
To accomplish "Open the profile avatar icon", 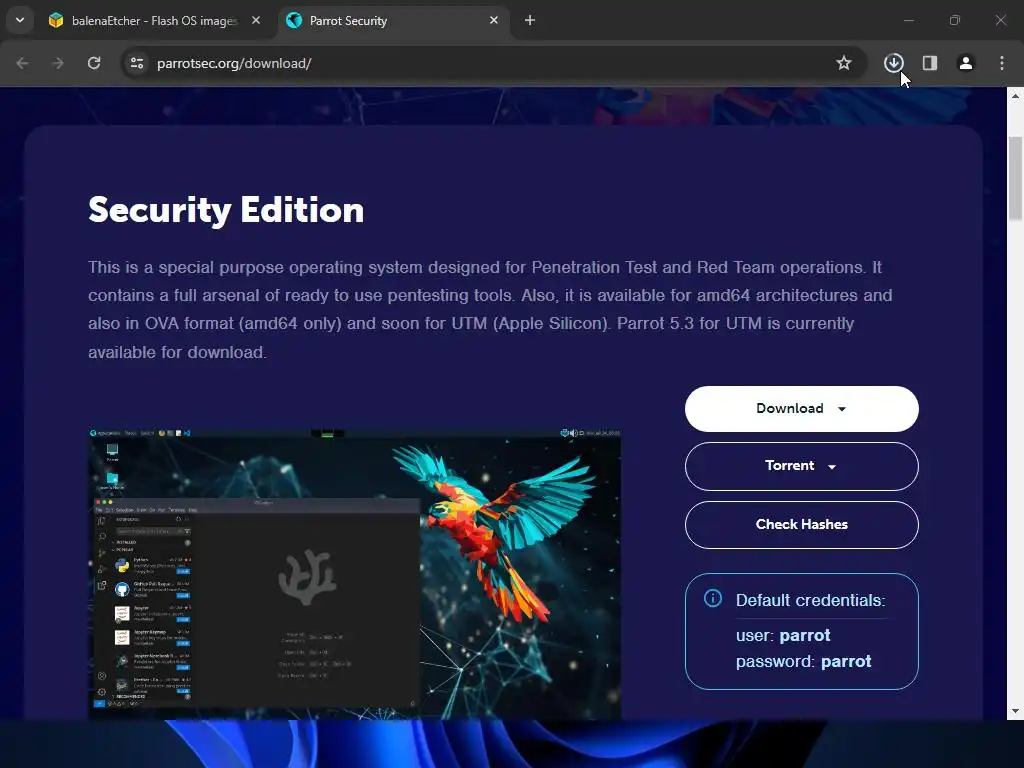I will (x=965, y=63).
